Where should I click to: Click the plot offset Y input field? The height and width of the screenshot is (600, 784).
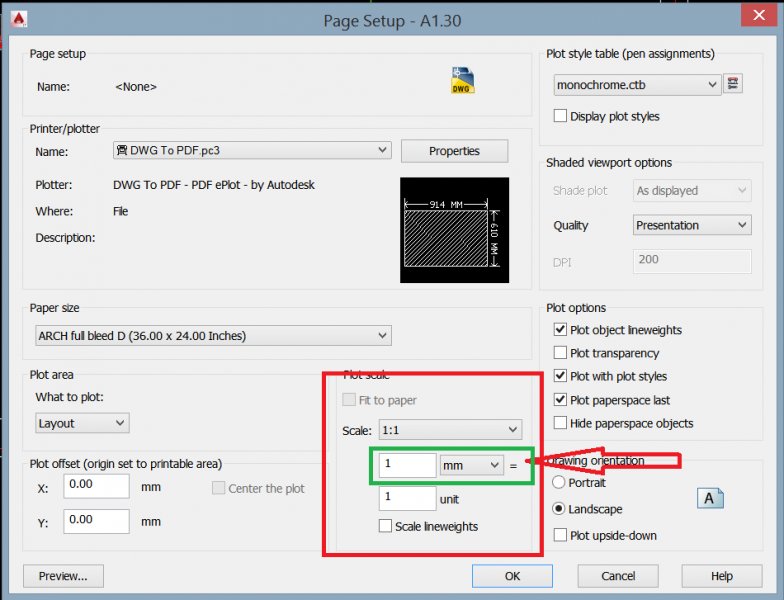click(96, 522)
